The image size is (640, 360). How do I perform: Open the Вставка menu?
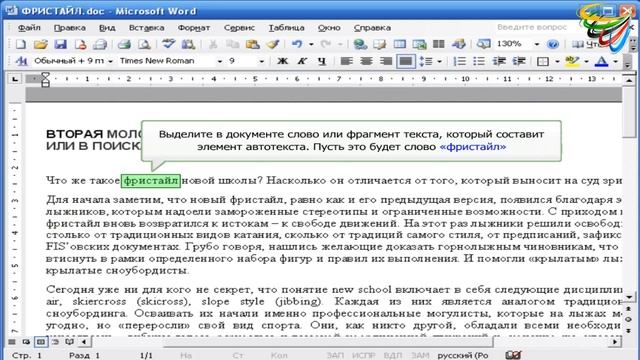[x=147, y=28]
